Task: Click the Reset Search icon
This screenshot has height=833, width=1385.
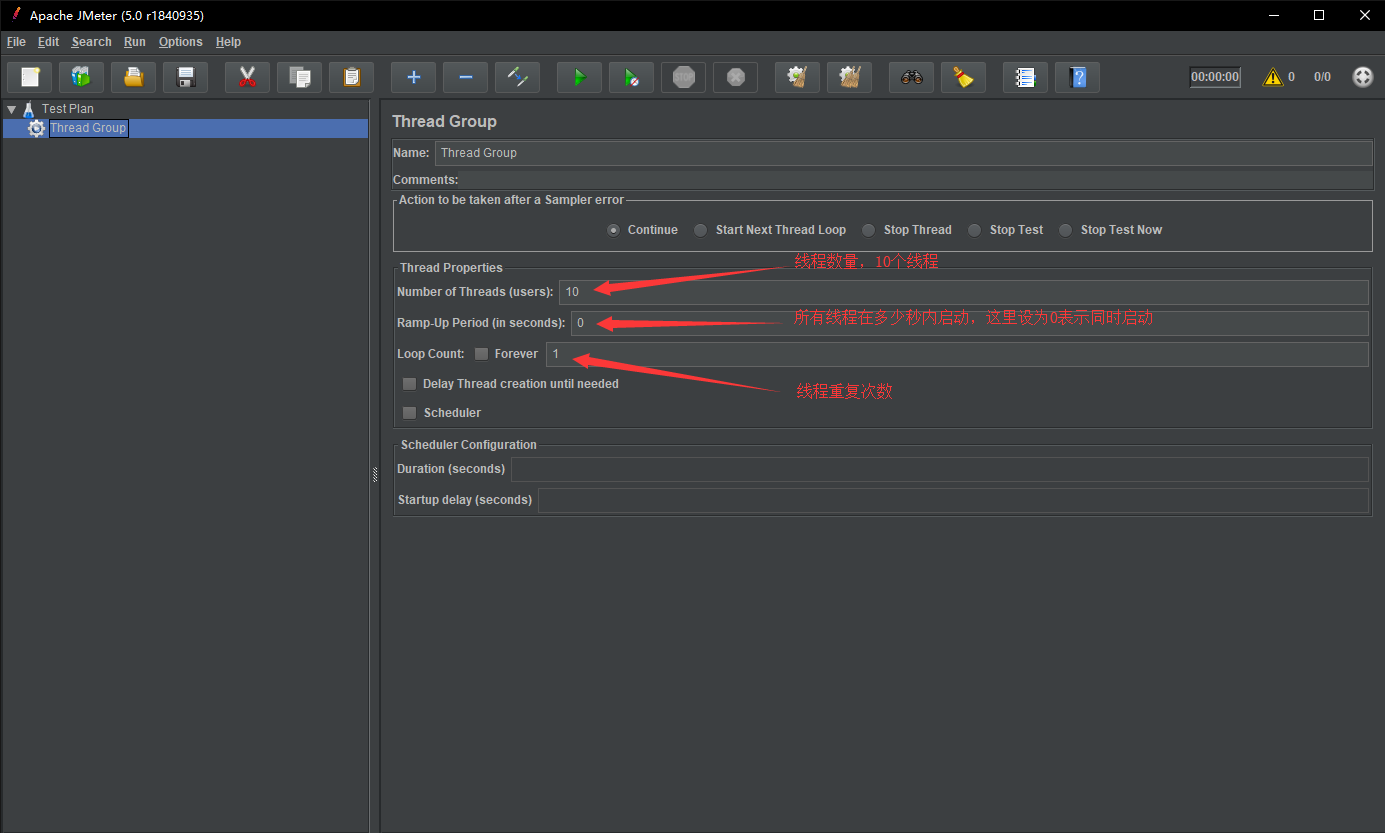Action: (x=964, y=77)
